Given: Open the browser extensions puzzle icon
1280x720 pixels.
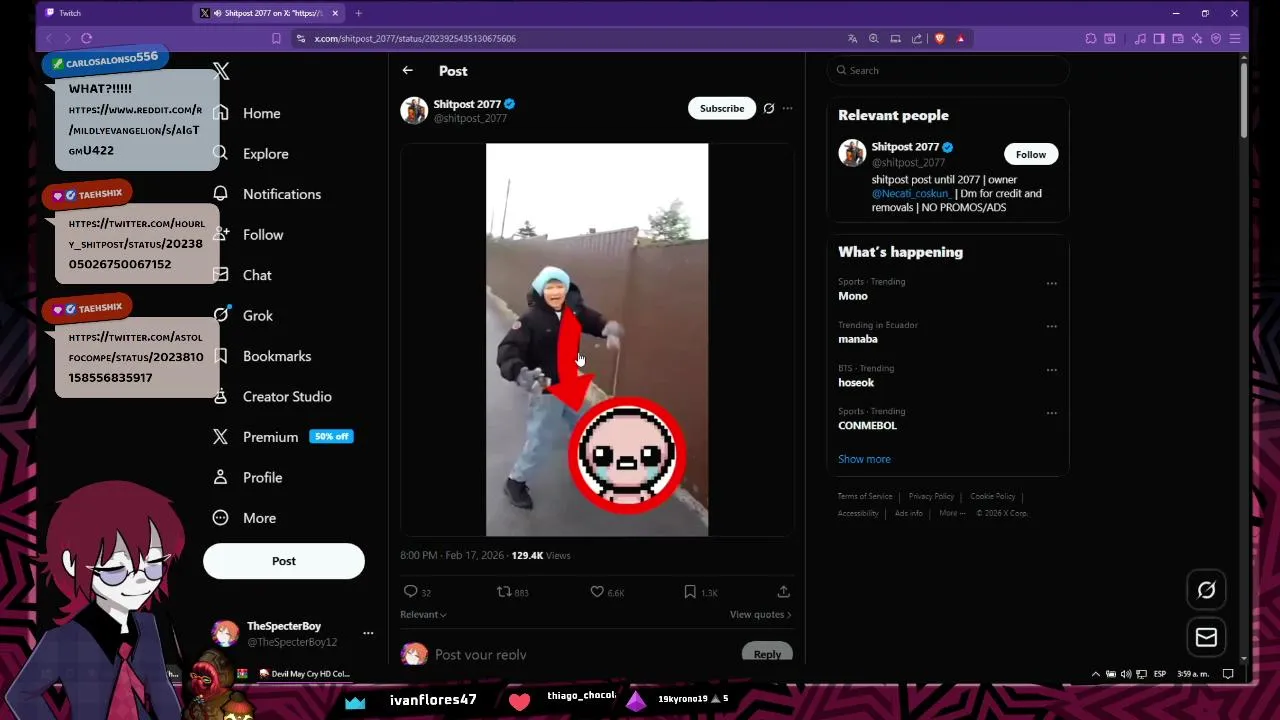Looking at the screenshot, I should pos(1091,38).
